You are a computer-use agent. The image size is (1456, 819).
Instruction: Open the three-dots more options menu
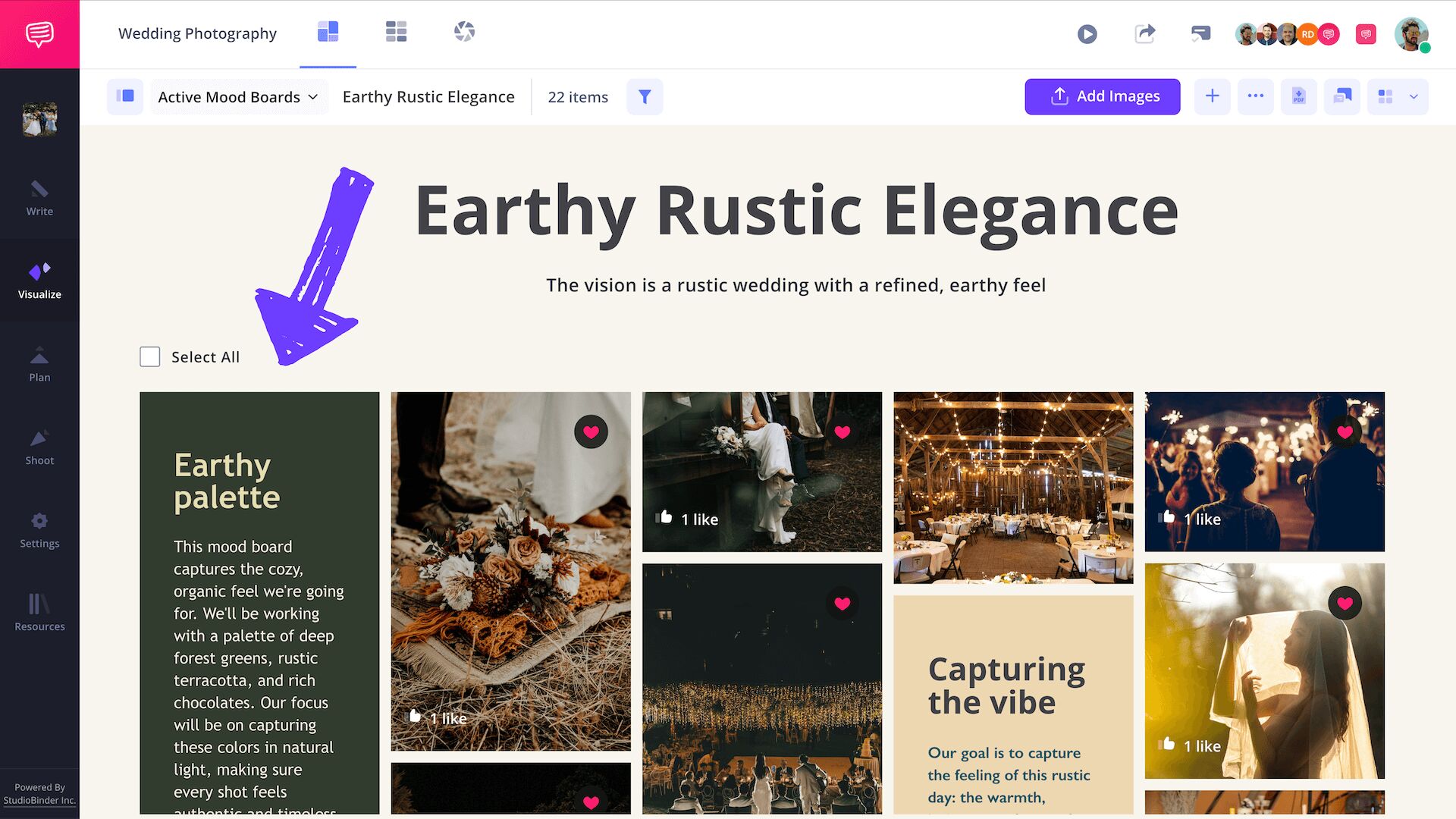pos(1255,97)
